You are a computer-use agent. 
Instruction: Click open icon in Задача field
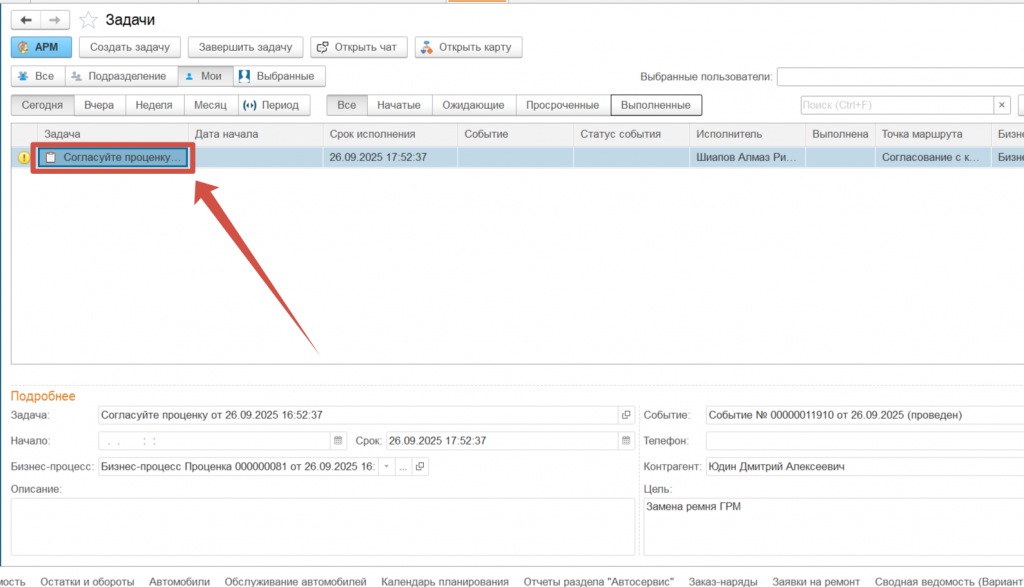(x=626, y=415)
